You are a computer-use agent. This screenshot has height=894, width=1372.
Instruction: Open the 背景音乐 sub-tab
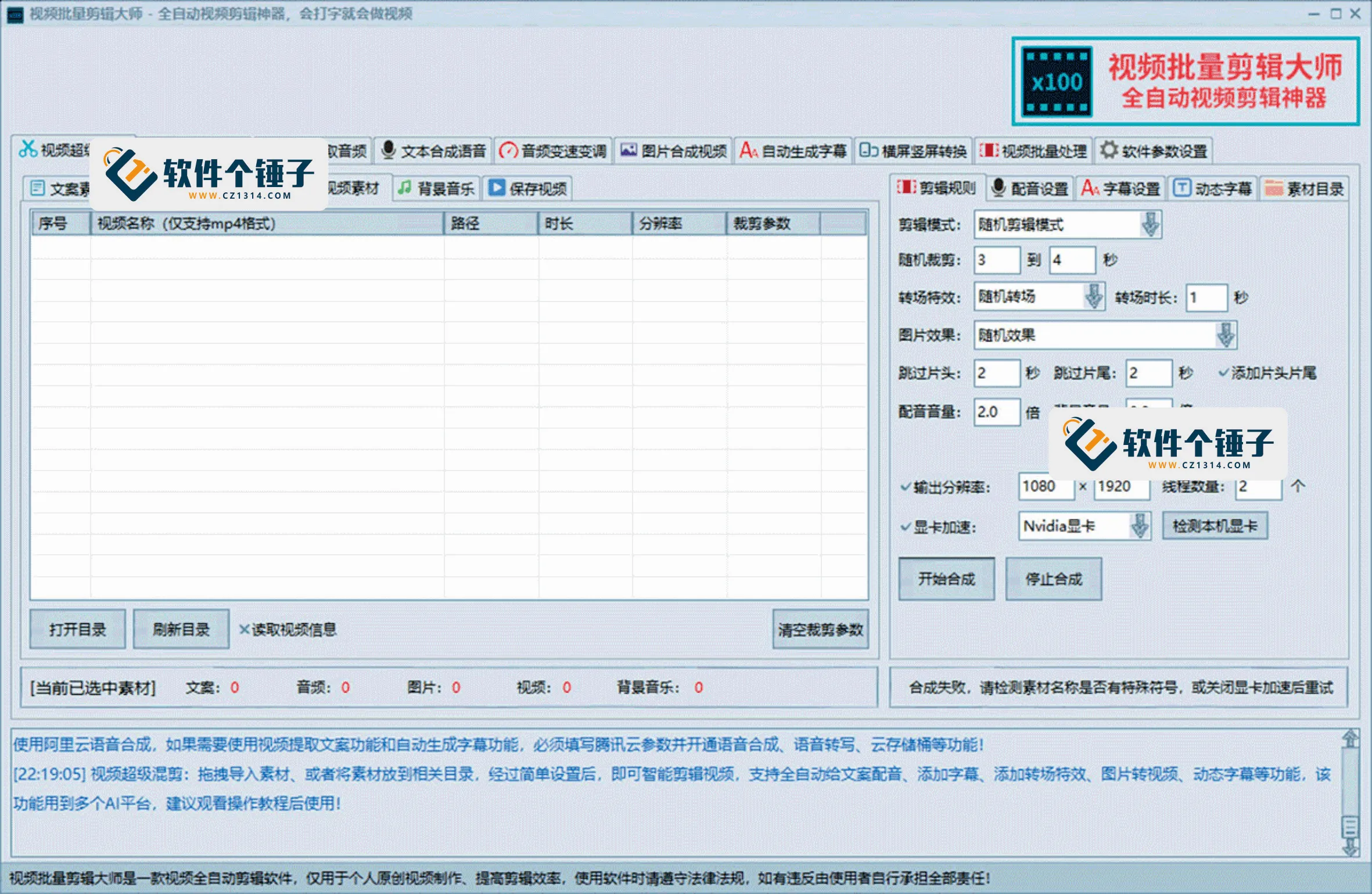click(x=436, y=188)
